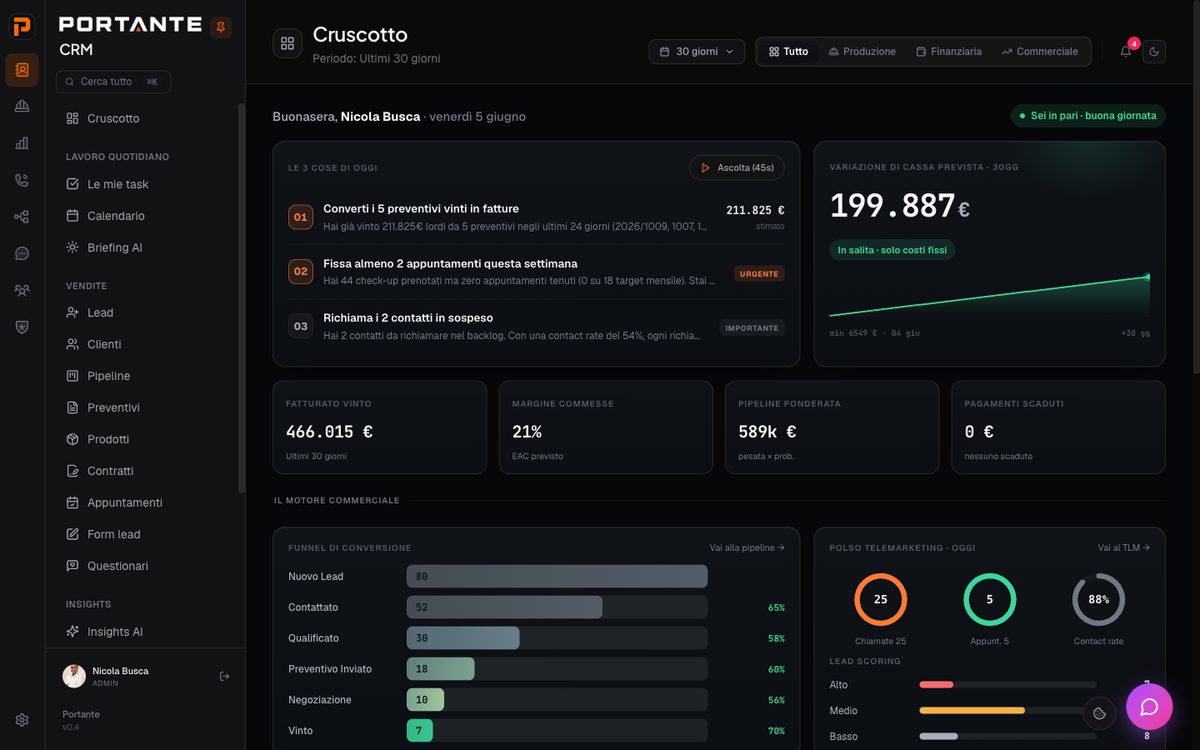This screenshot has height=750, width=1200.
Task: Open the purple chat bubble button
Action: coord(1149,707)
